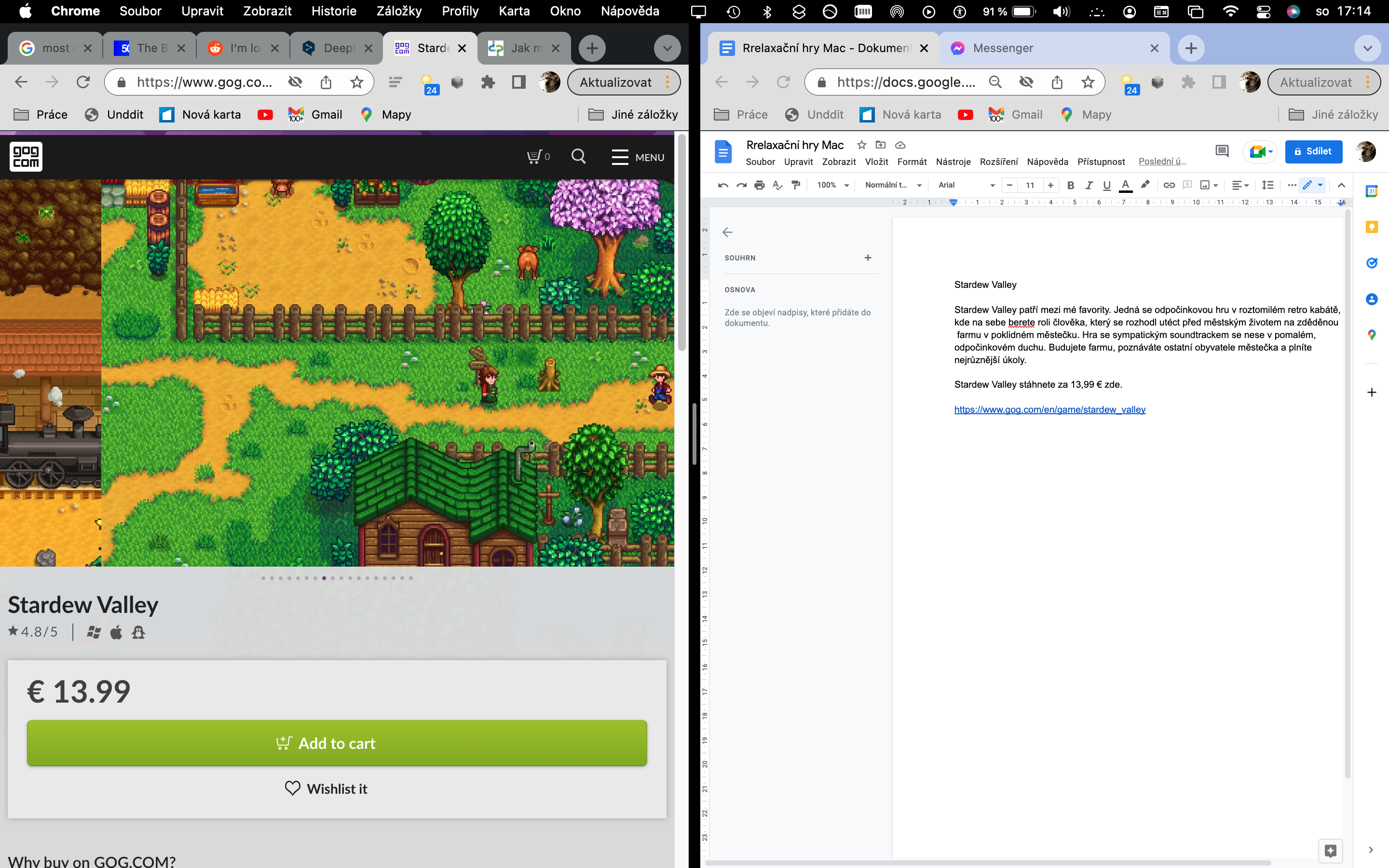Viewport: 1389px width, 868px height.
Task: Open the Formát menu in Docs
Action: click(x=912, y=162)
